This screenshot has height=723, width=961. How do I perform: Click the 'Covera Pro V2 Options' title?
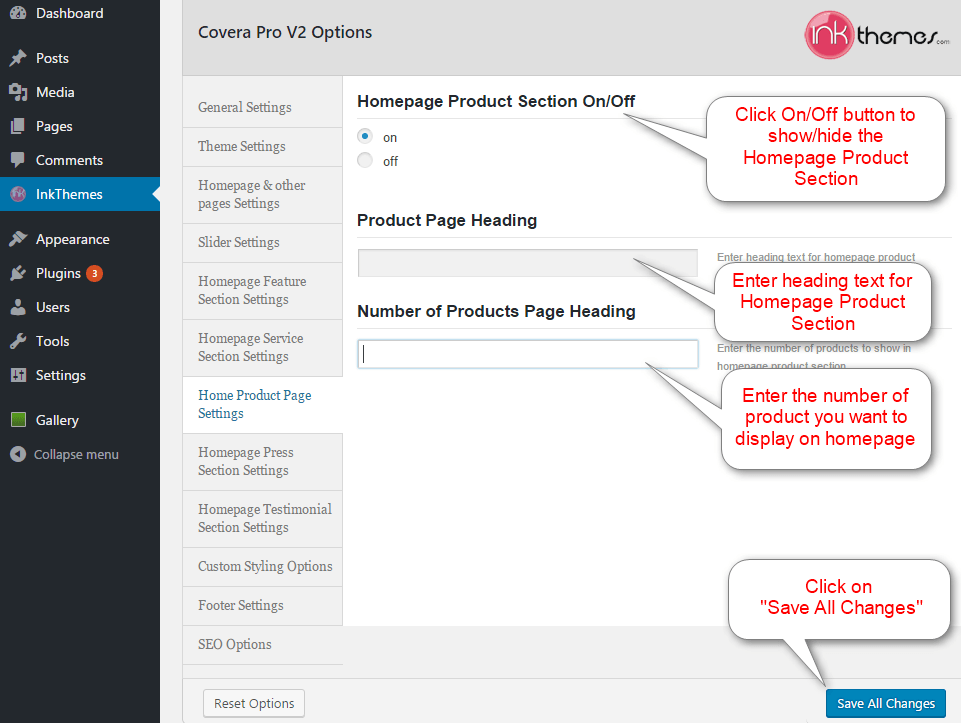(x=285, y=32)
